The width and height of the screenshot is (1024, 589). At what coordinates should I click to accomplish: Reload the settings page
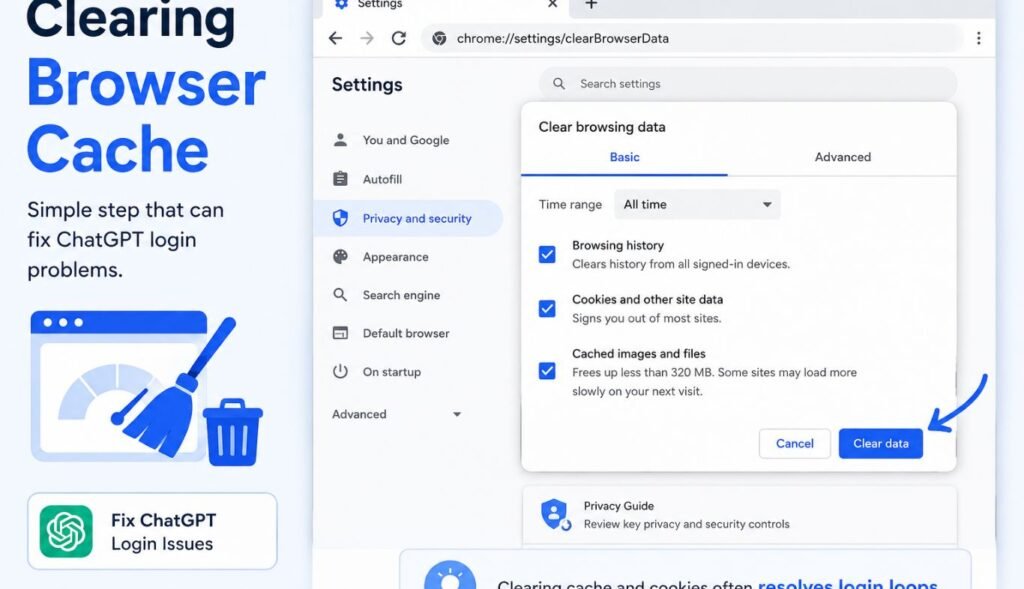click(x=398, y=39)
